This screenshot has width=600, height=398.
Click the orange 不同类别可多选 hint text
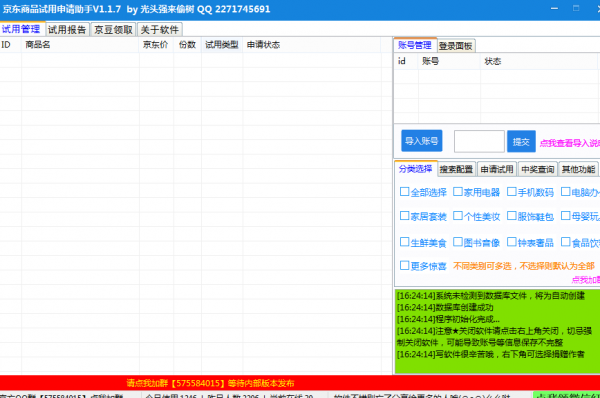click(524, 266)
